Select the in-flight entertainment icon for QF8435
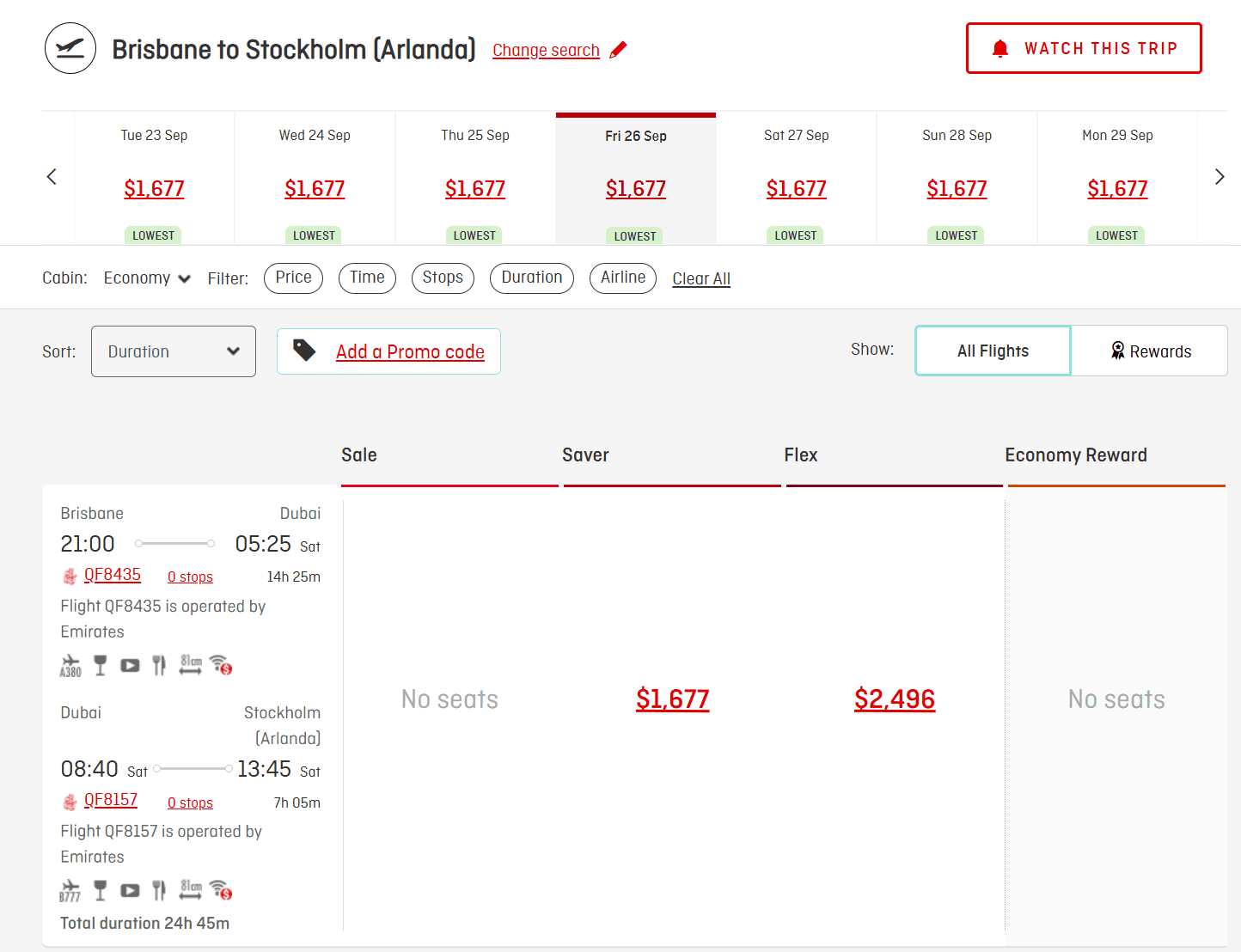Screen dimensions: 1241x952 tap(130, 664)
